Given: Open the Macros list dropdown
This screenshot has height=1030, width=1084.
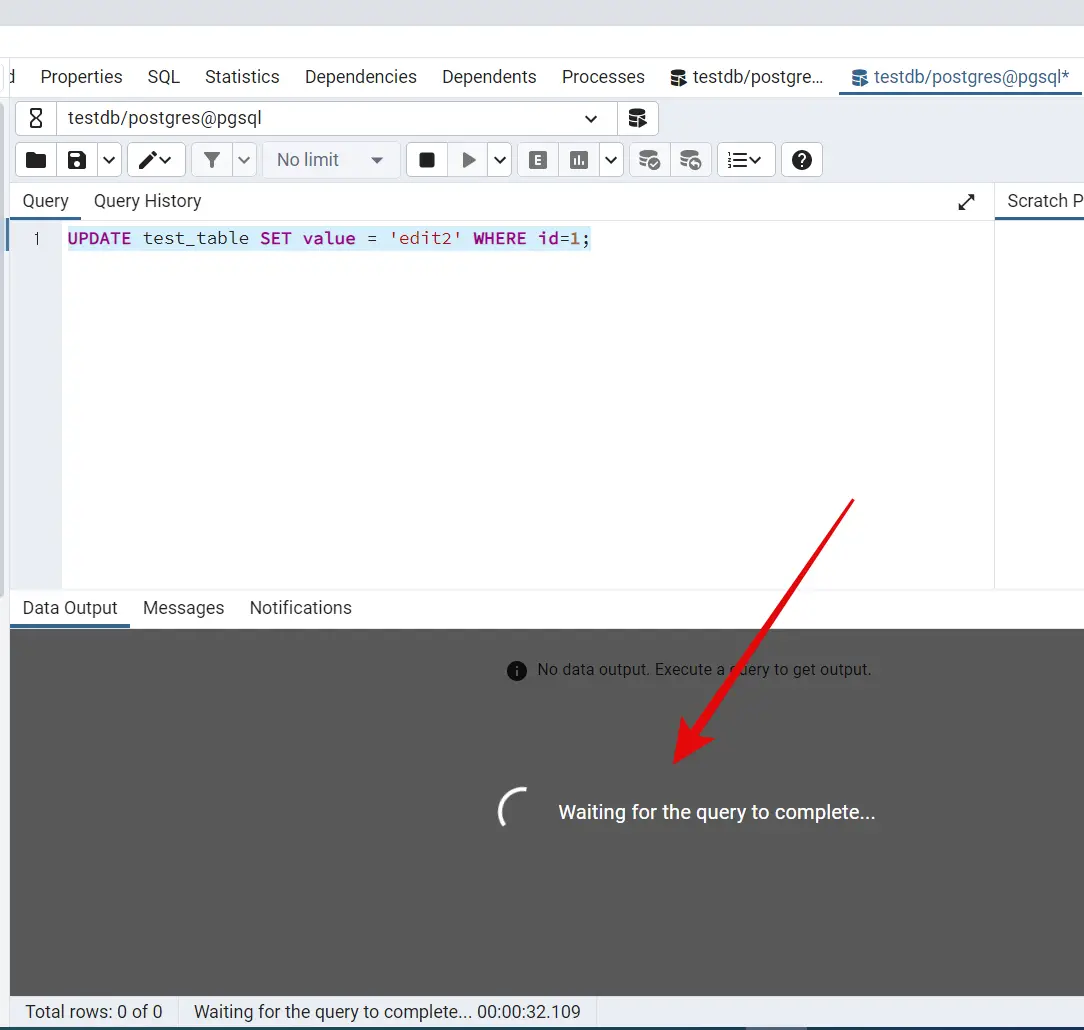Looking at the screenshot, I should pyautogui.click(x=746, y=160).
